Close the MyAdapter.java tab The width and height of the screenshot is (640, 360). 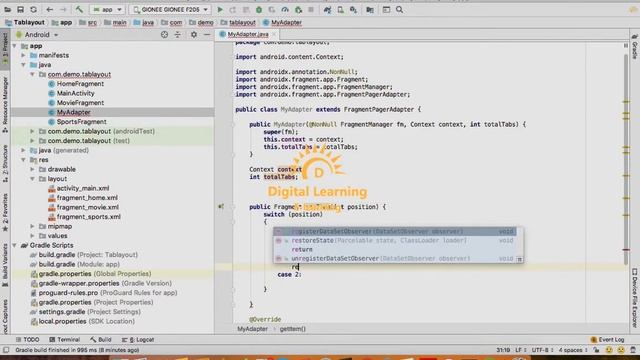pyautogui.click(x=274, y=34)
